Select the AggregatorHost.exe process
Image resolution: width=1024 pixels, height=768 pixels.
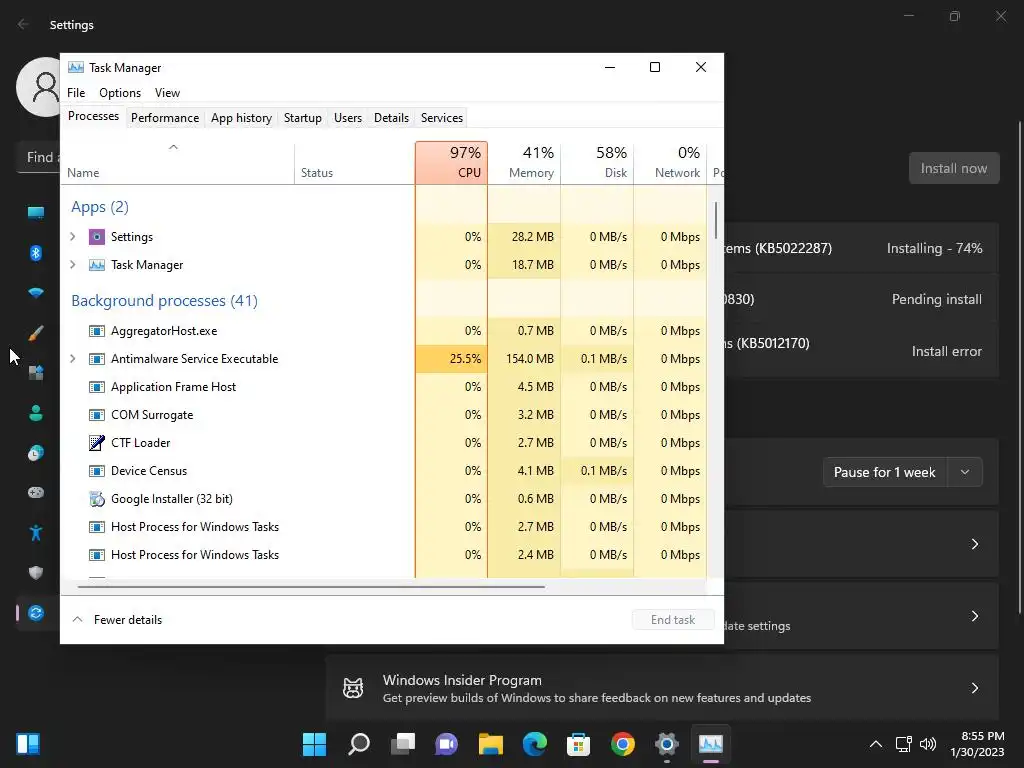(384, 330)
